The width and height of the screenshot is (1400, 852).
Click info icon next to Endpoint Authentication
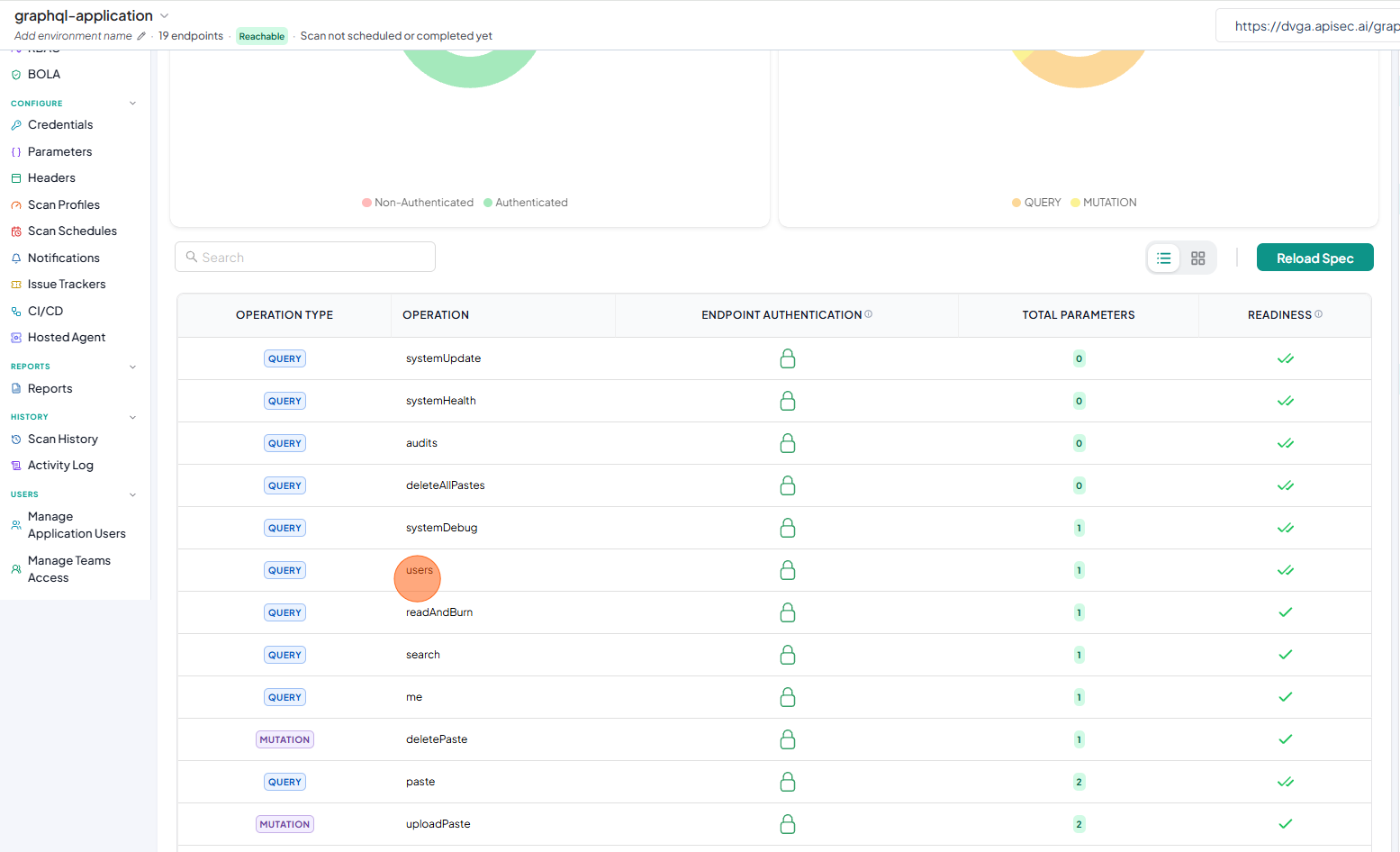coord(869,314)
